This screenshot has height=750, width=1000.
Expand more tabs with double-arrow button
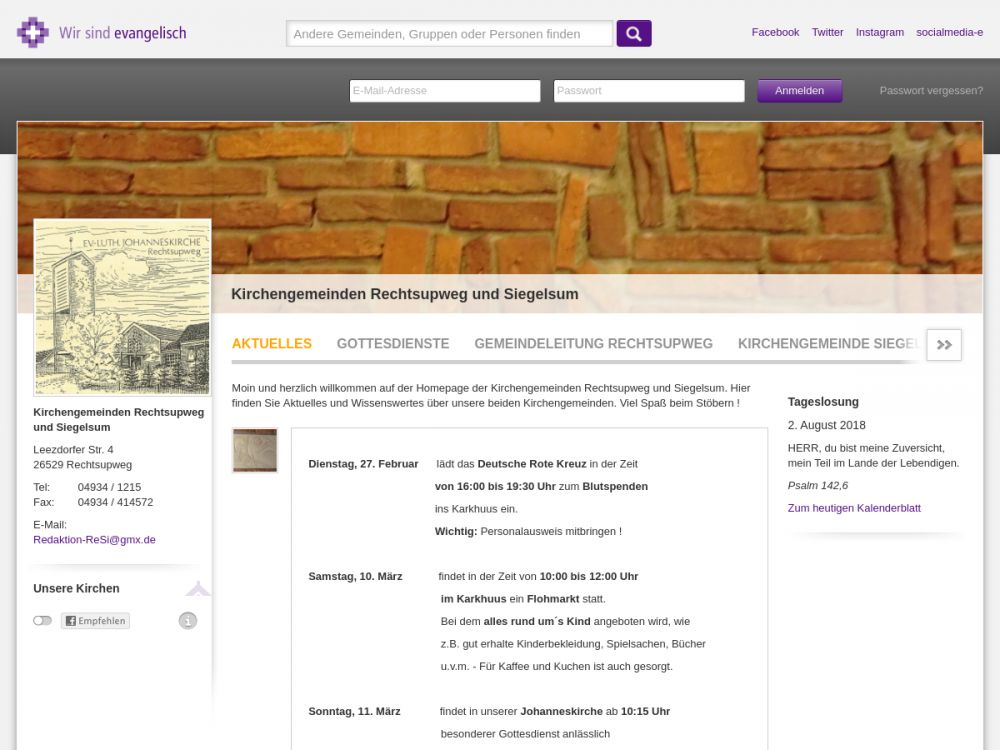click(944, 344)
